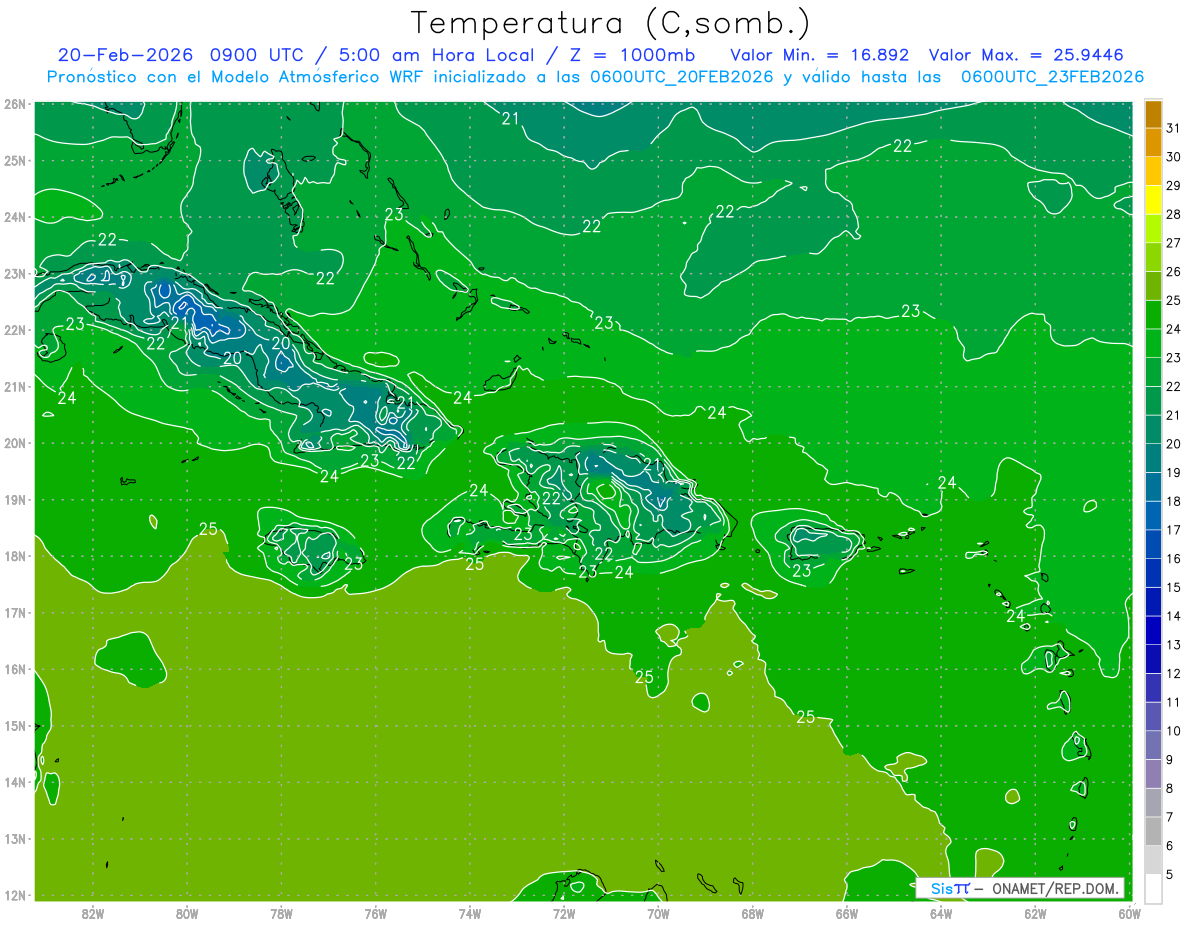The image size is (1200, 927).
Task: Click the color scale label "17"
Action: point(1173,530)
